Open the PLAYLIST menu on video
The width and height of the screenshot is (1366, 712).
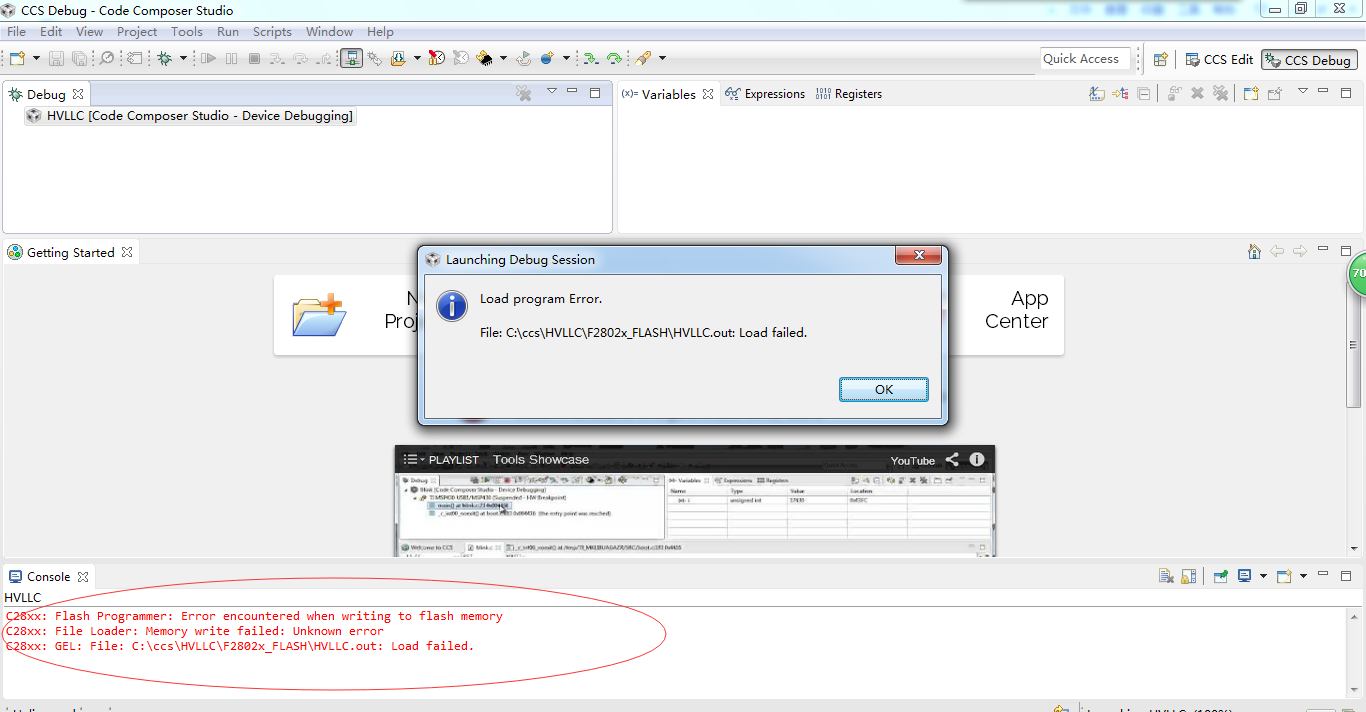click(x=441, y=460)
